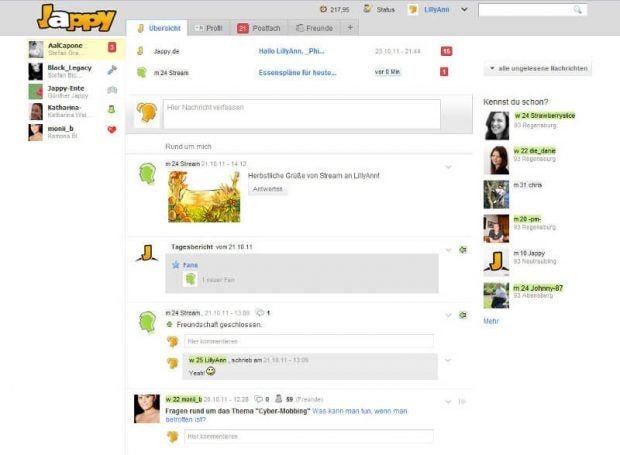Click the Fans star icon in Tagesbericht
This screenshot has width=620, height=455.
coord(176,265)
